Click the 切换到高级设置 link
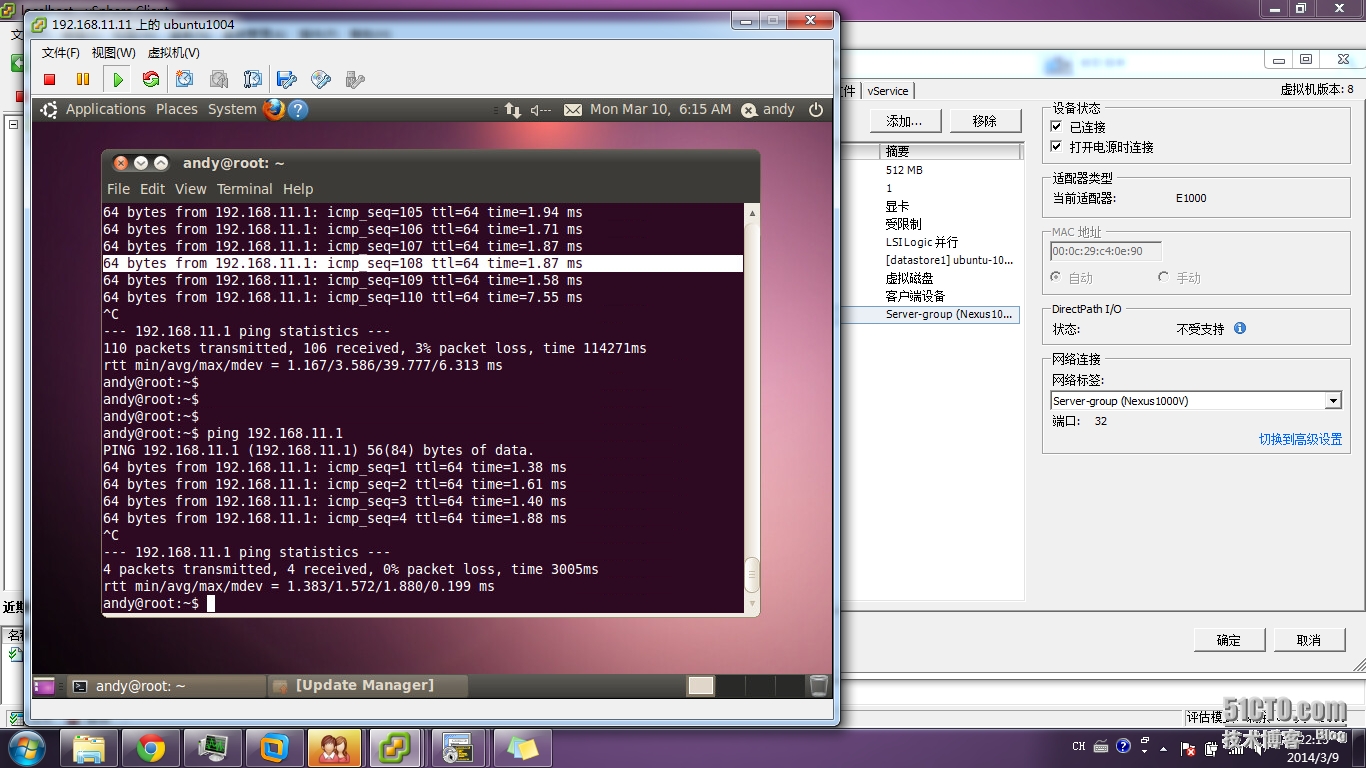 tap(1300, 439)
